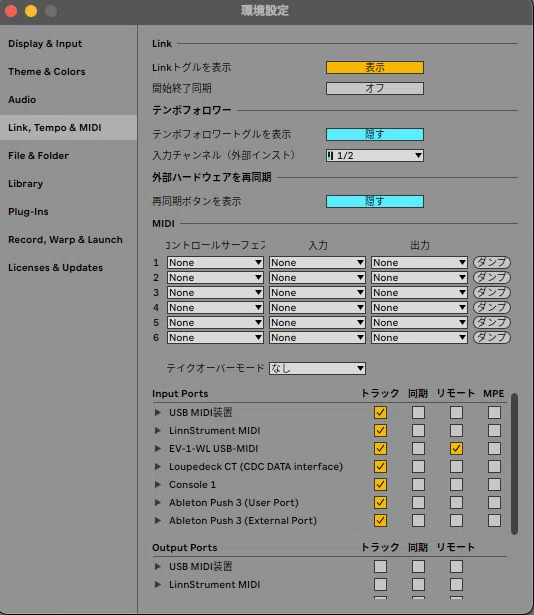Enable リモート for LinnStrument MIDI output
The image size is (534, 615).
pyautogui.click(x=456, y=585)
